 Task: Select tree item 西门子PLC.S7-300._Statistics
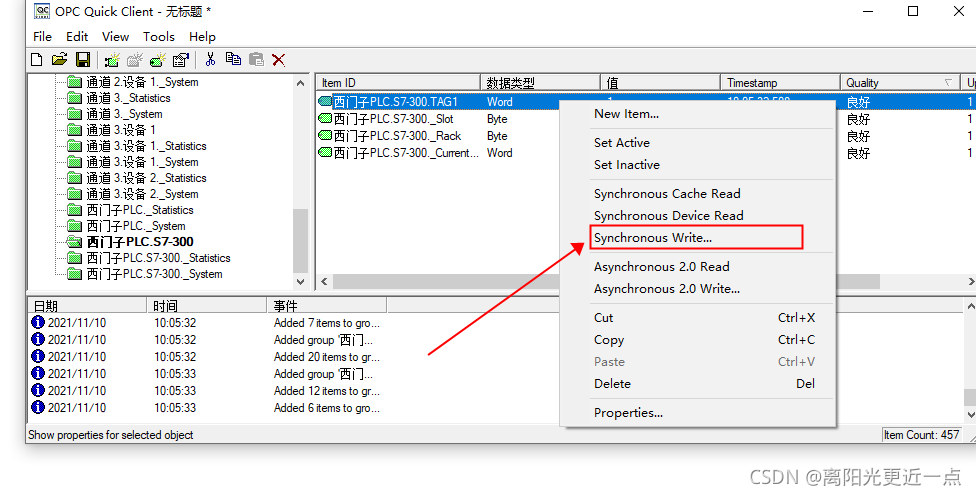click(x=159, y=258)
